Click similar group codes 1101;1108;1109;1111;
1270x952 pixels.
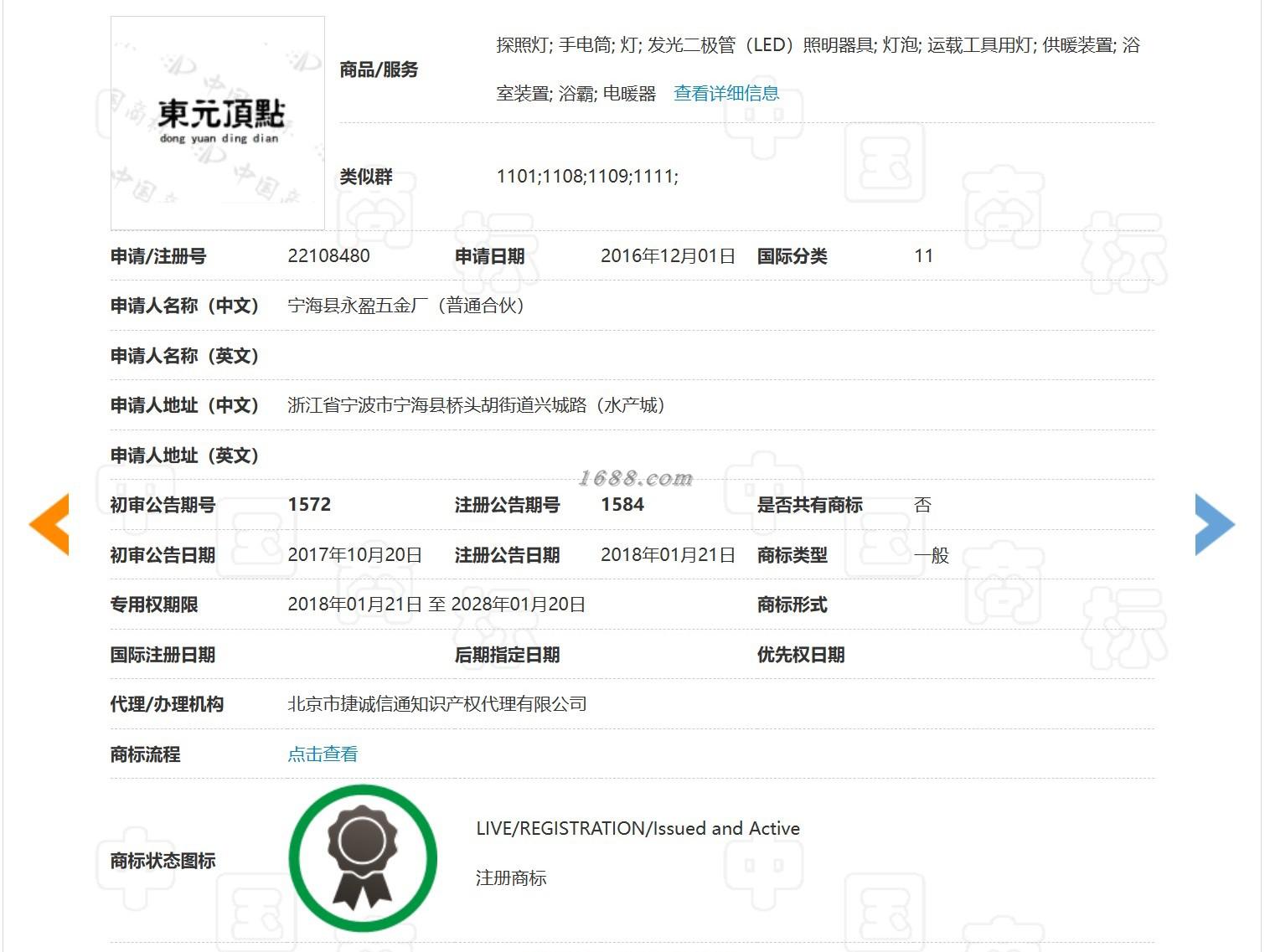point(587,176)
